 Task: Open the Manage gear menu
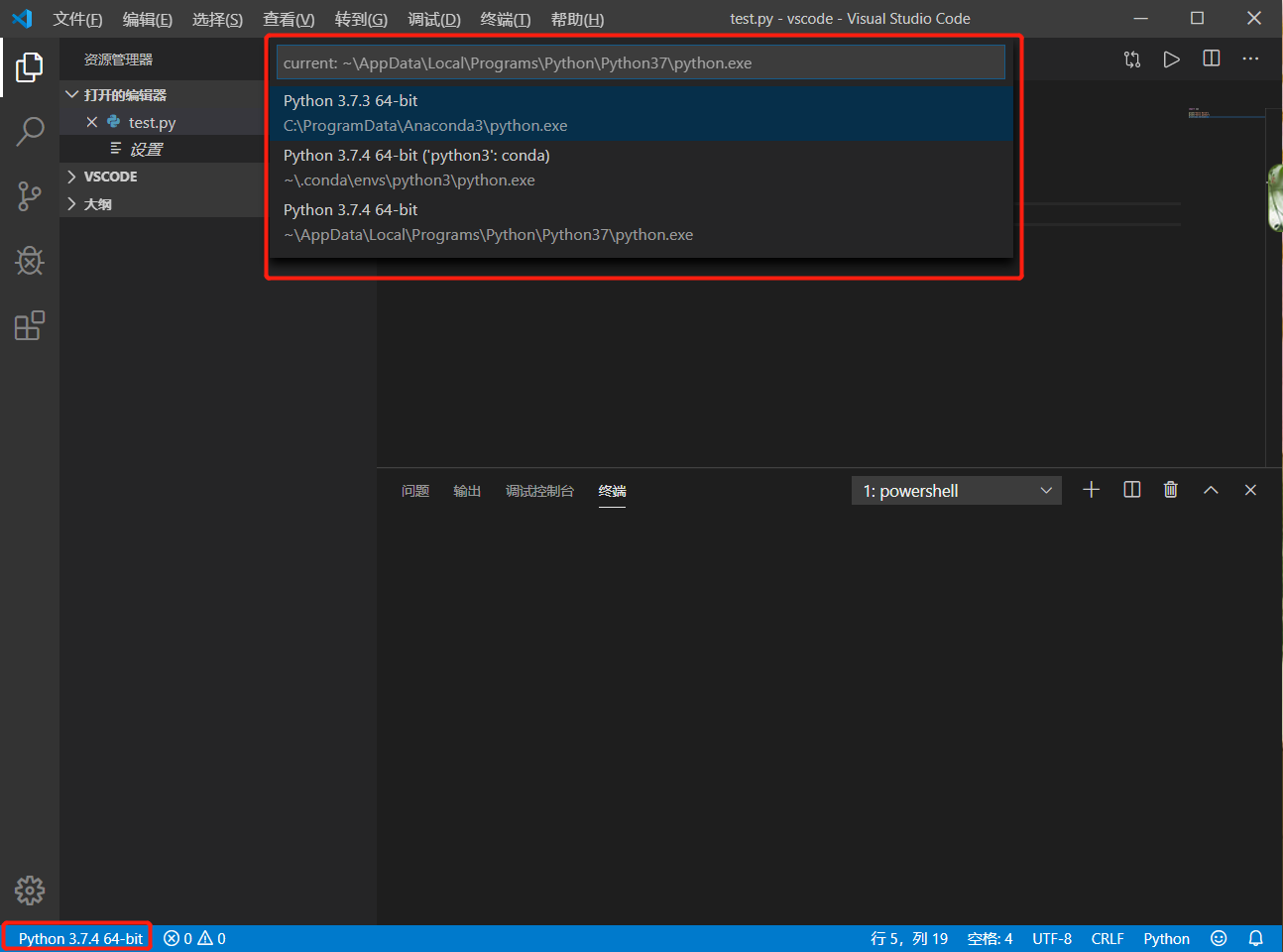(30, 891)
